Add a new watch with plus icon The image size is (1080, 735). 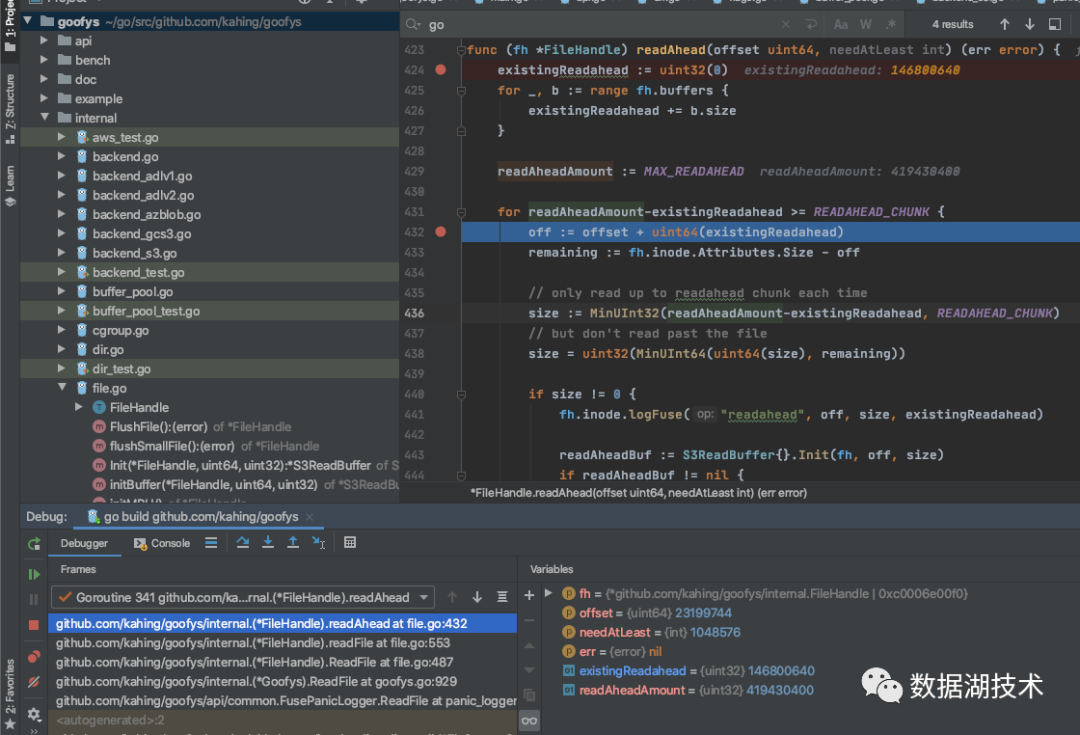point(529,595)
